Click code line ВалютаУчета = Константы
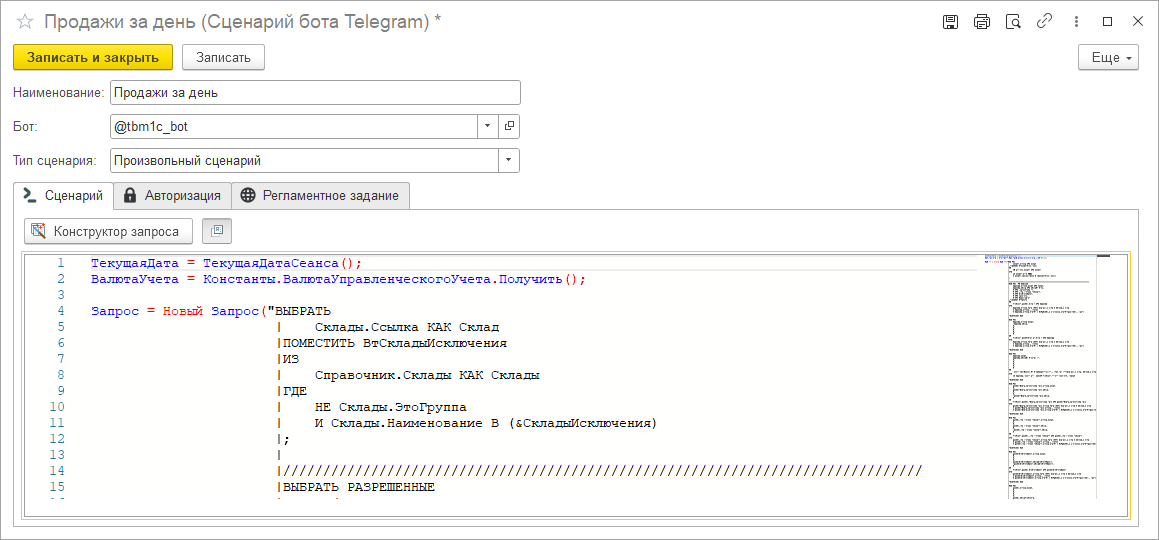1159x540 pixels. [x=338, y=279]
